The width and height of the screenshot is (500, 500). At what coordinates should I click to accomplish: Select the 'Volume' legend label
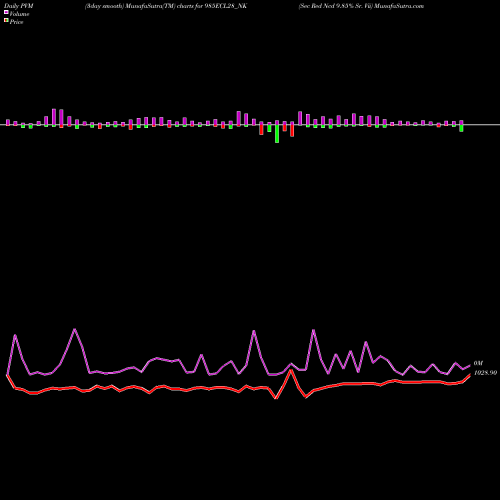19,14
